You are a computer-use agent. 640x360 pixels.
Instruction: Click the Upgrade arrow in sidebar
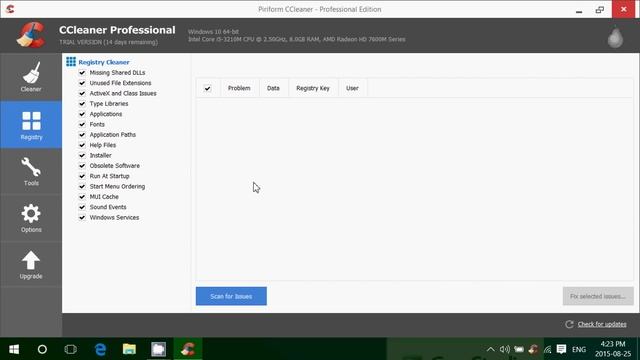[31, 264]
